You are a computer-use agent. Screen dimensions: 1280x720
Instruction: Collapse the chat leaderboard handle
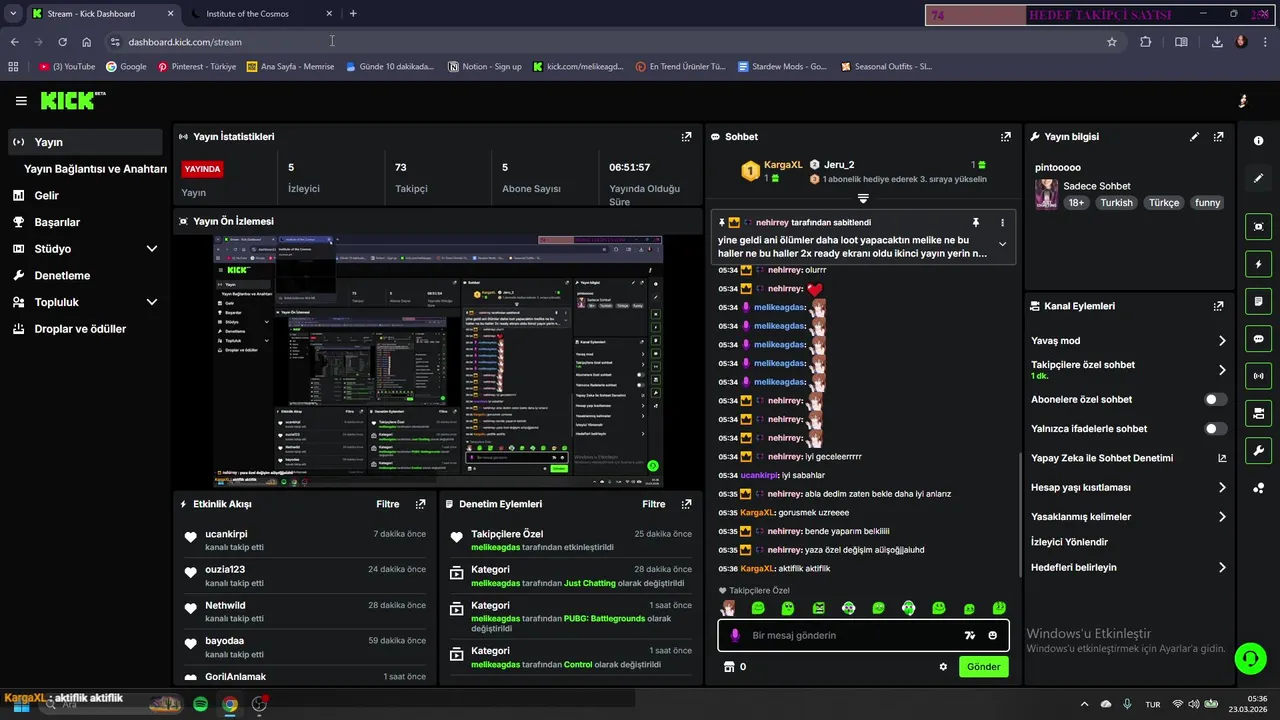point(863,199)
